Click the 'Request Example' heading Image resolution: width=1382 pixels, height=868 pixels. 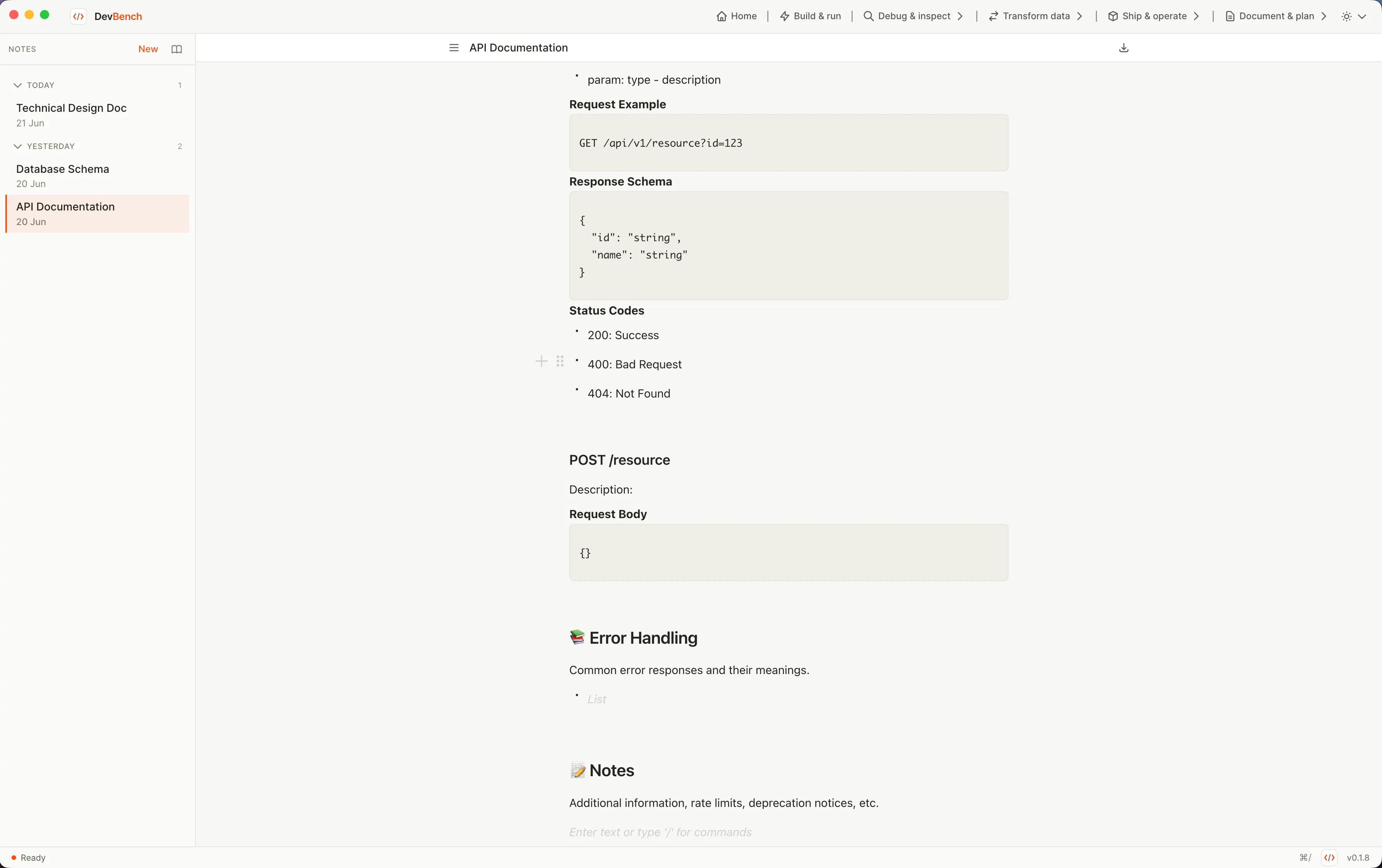pos(618,104)
